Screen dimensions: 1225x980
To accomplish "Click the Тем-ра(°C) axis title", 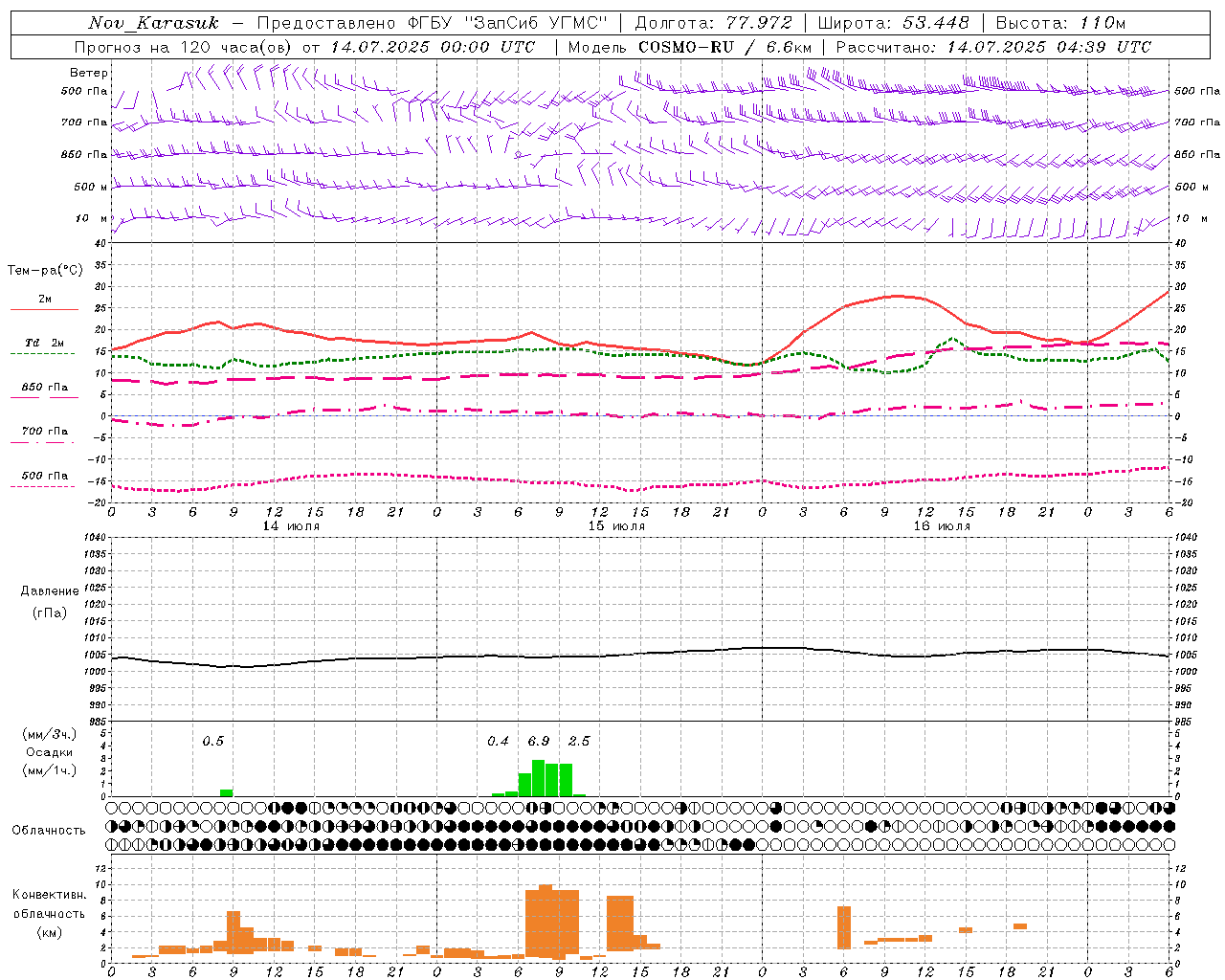I will point(45,271).
